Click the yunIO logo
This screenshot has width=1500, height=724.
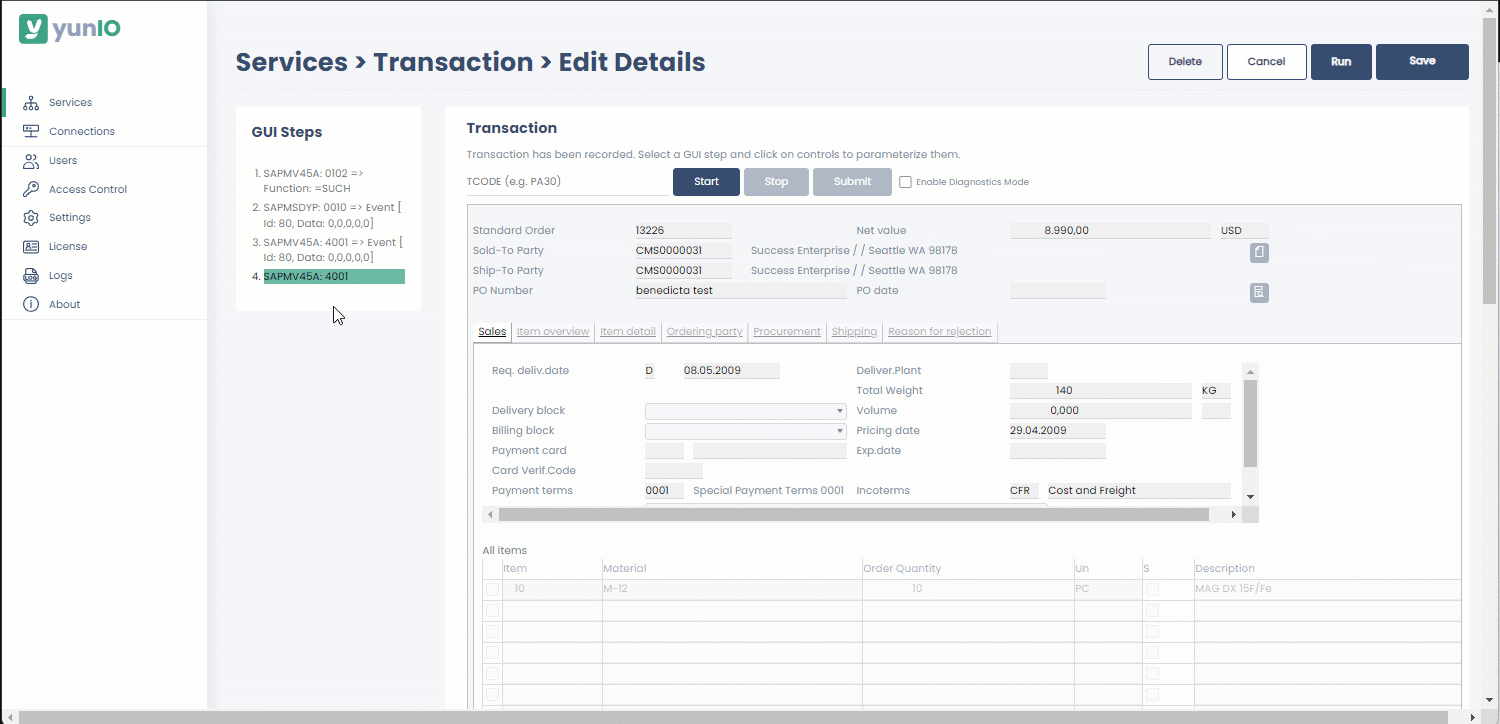point(70,28)
